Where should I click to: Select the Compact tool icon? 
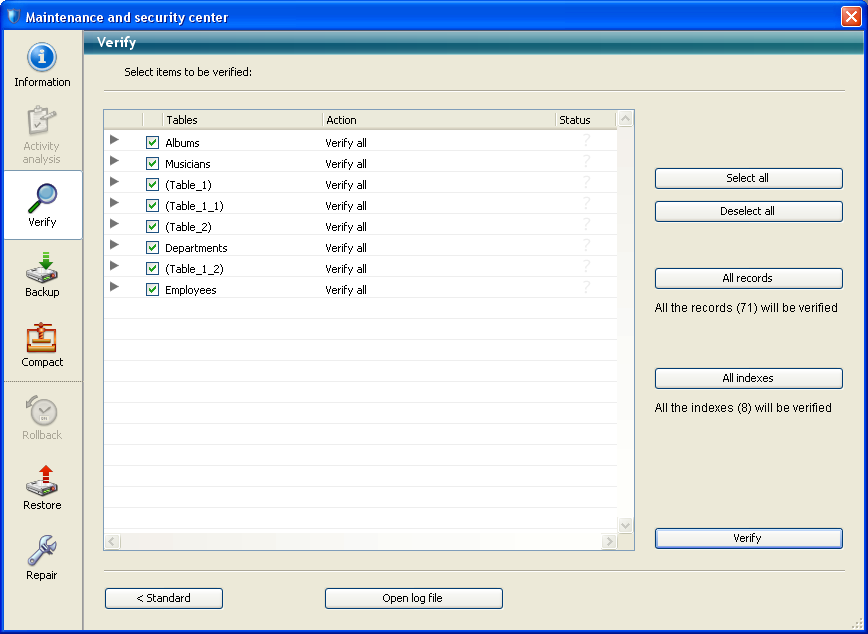pyautogui.click(x=42, y=338)
